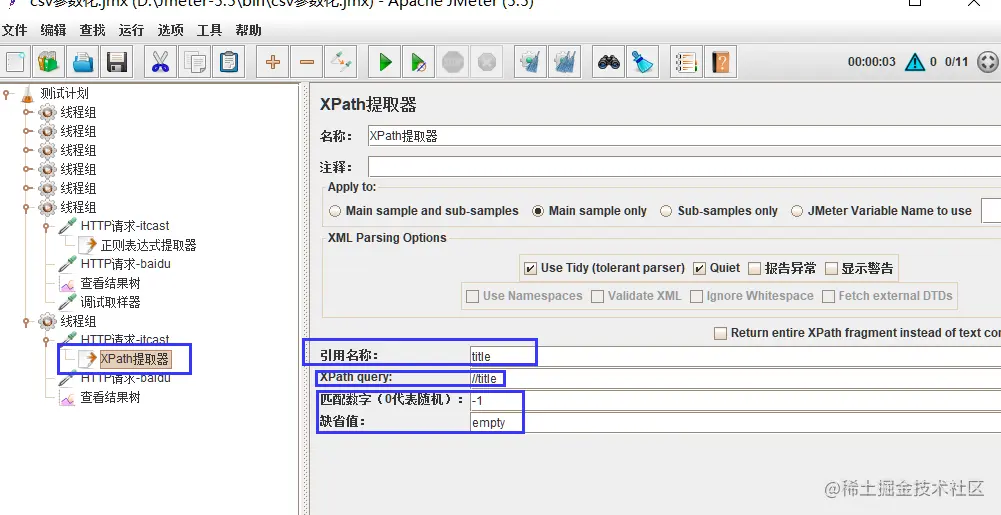
Task: Select HTTP请求-baidu above 调试取样器
Action: (x=125, y=264)
